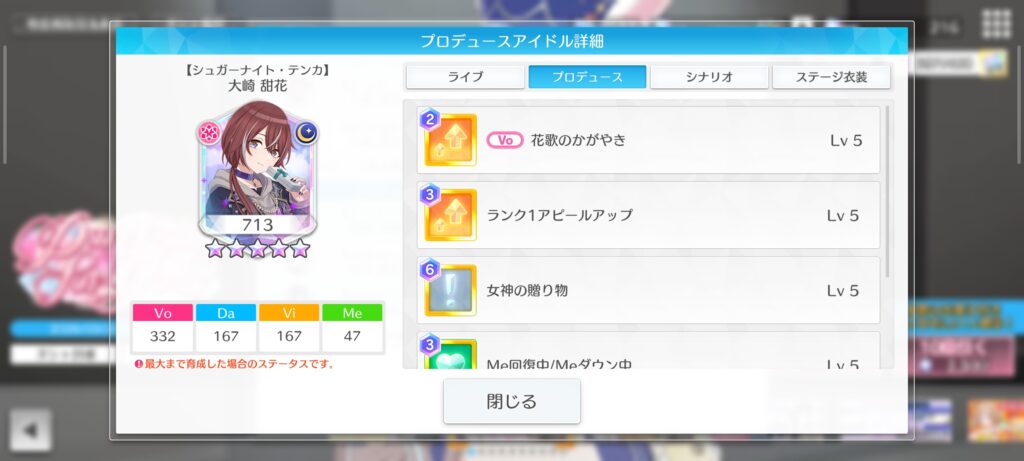Switch to the ライブ tab
The width and height of the screenshot is (1024, 461).
point(465,76)
